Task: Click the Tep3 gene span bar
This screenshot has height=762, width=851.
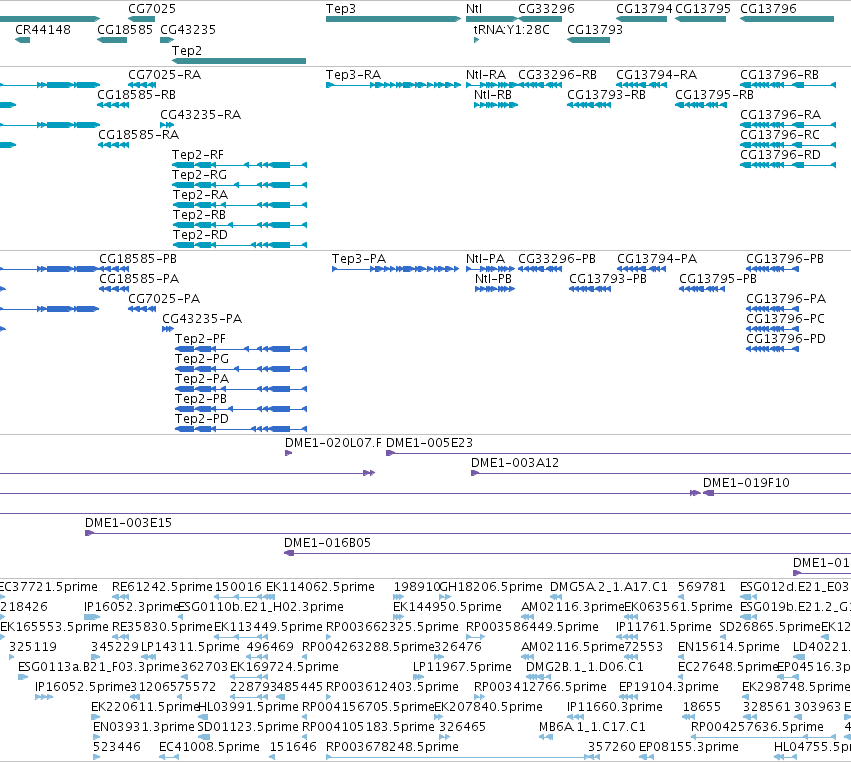Action: point(393,19)
